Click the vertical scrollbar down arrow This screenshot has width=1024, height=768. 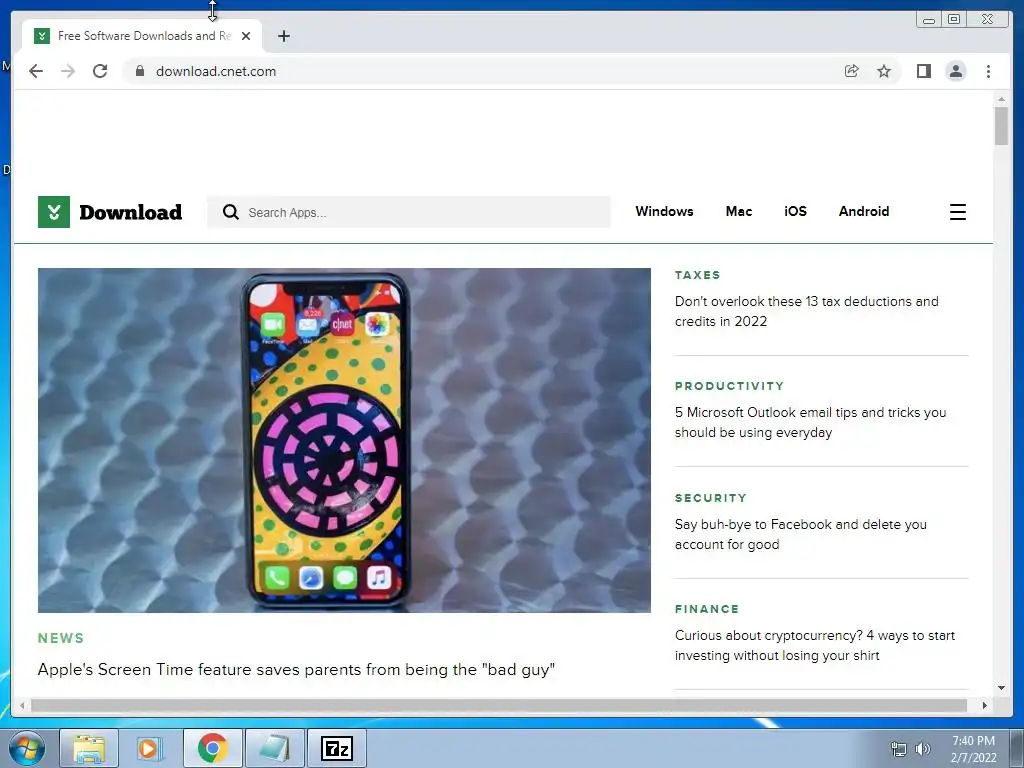tap(1001, 688)
